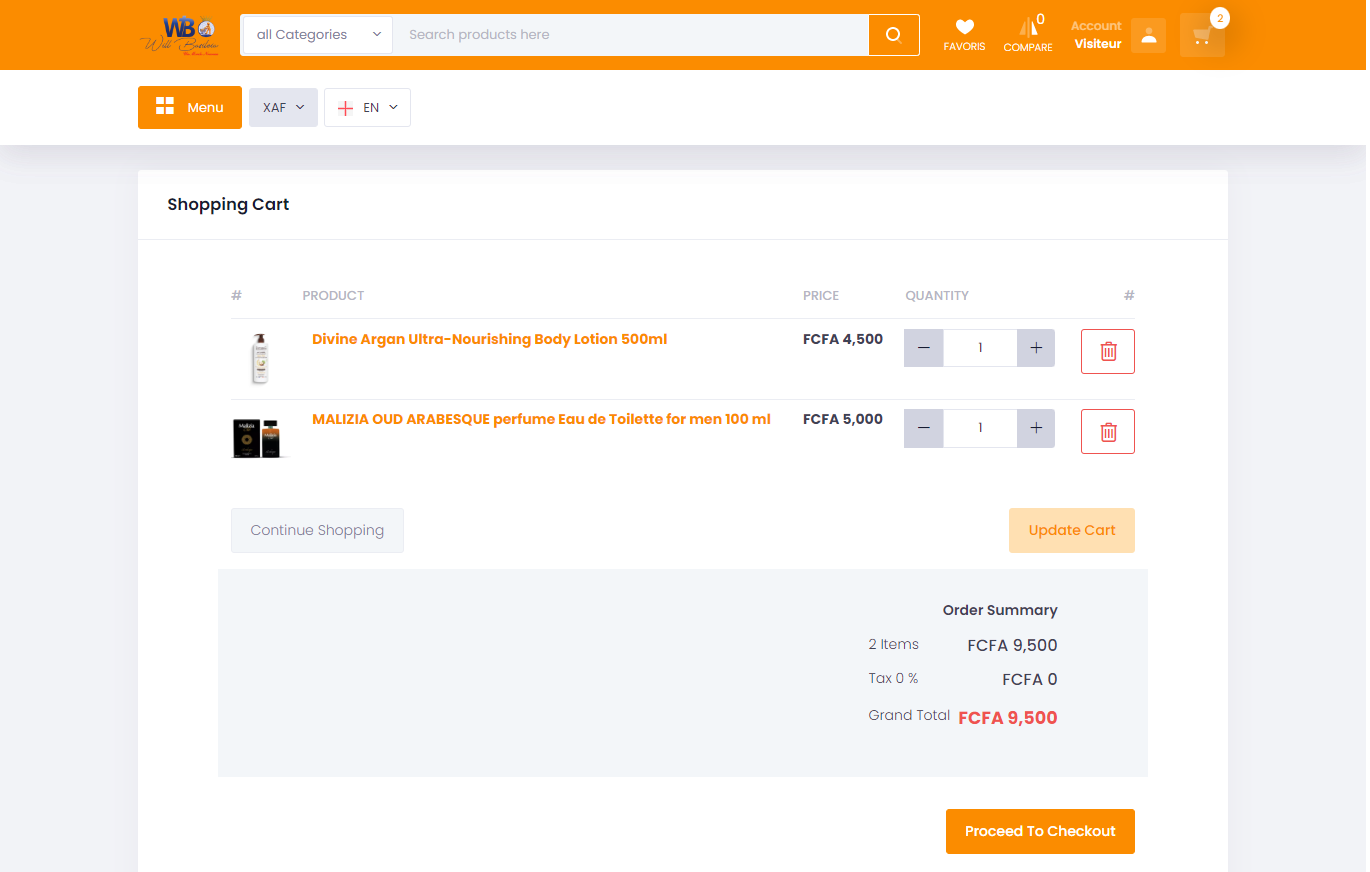Increase quantity of MALIZIA OUD ARABESQUE perfume
Viewport: 1370px width, 872px height.
[x=1036, y=428]
